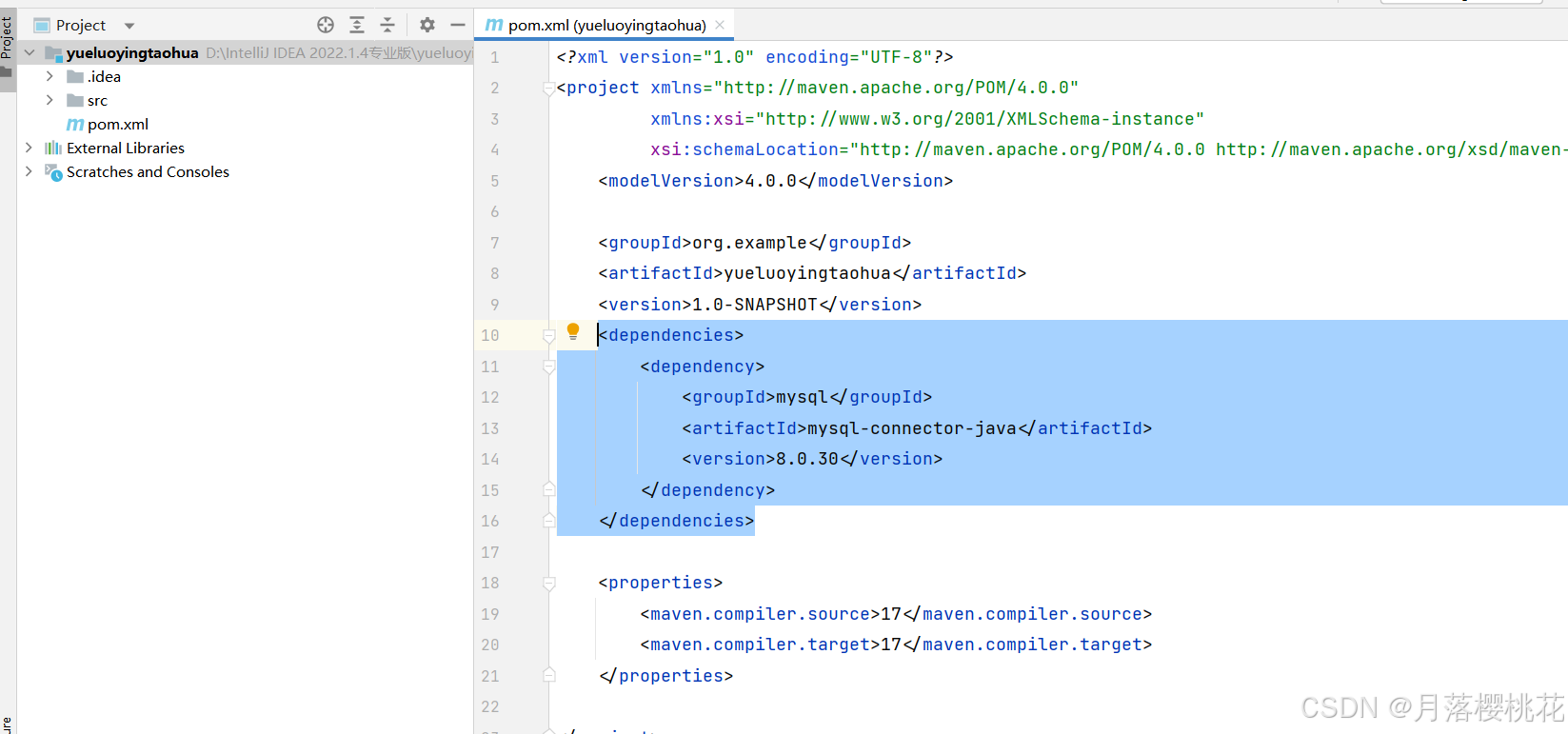The width and height of the screenshot is (1568, 734).
Task: Expand the src folder
Action: pos(50,100)
